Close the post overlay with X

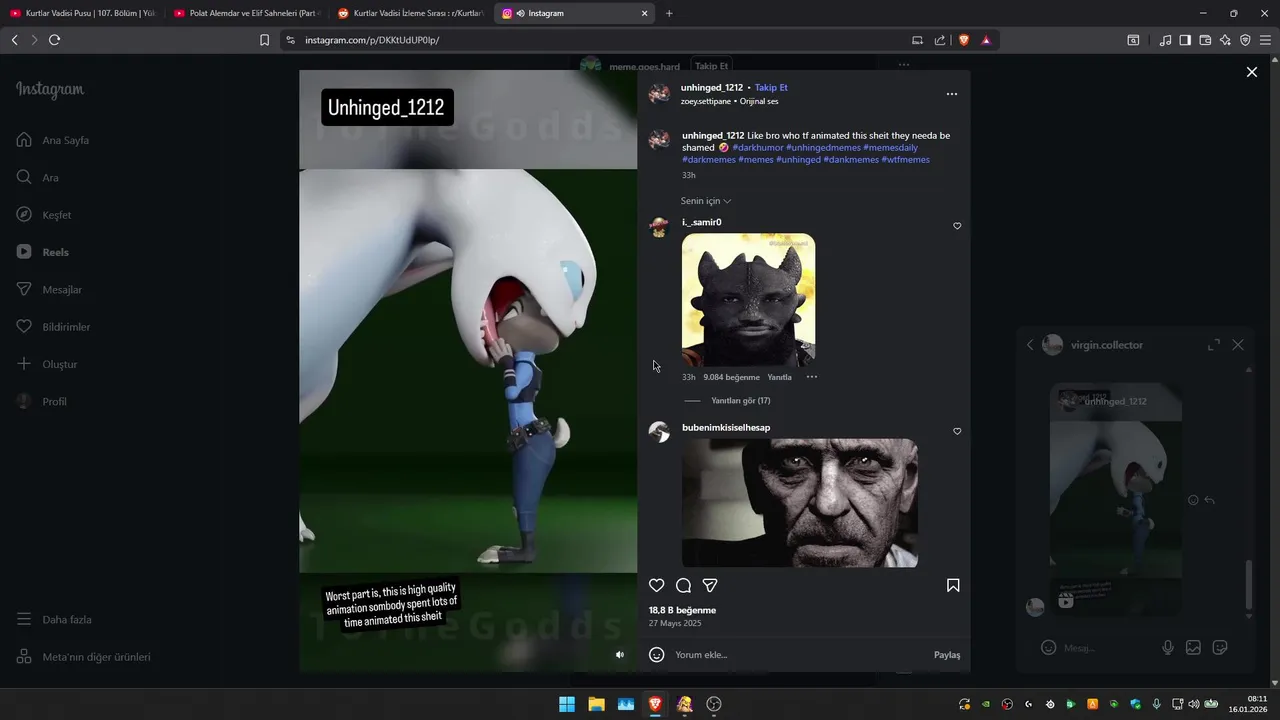coord(1251,72)
